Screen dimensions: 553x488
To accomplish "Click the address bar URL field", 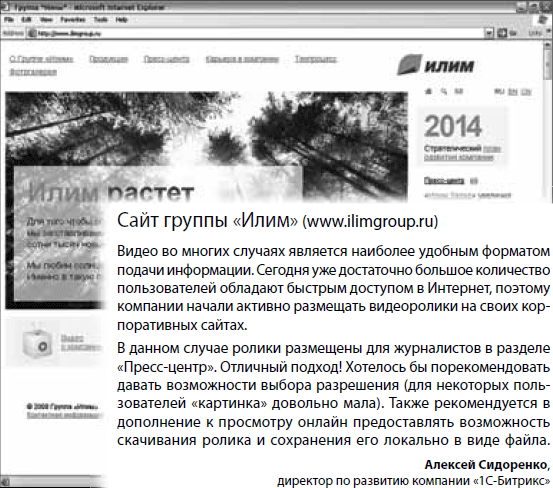I will pyautogui.click(x=259, y=33).
